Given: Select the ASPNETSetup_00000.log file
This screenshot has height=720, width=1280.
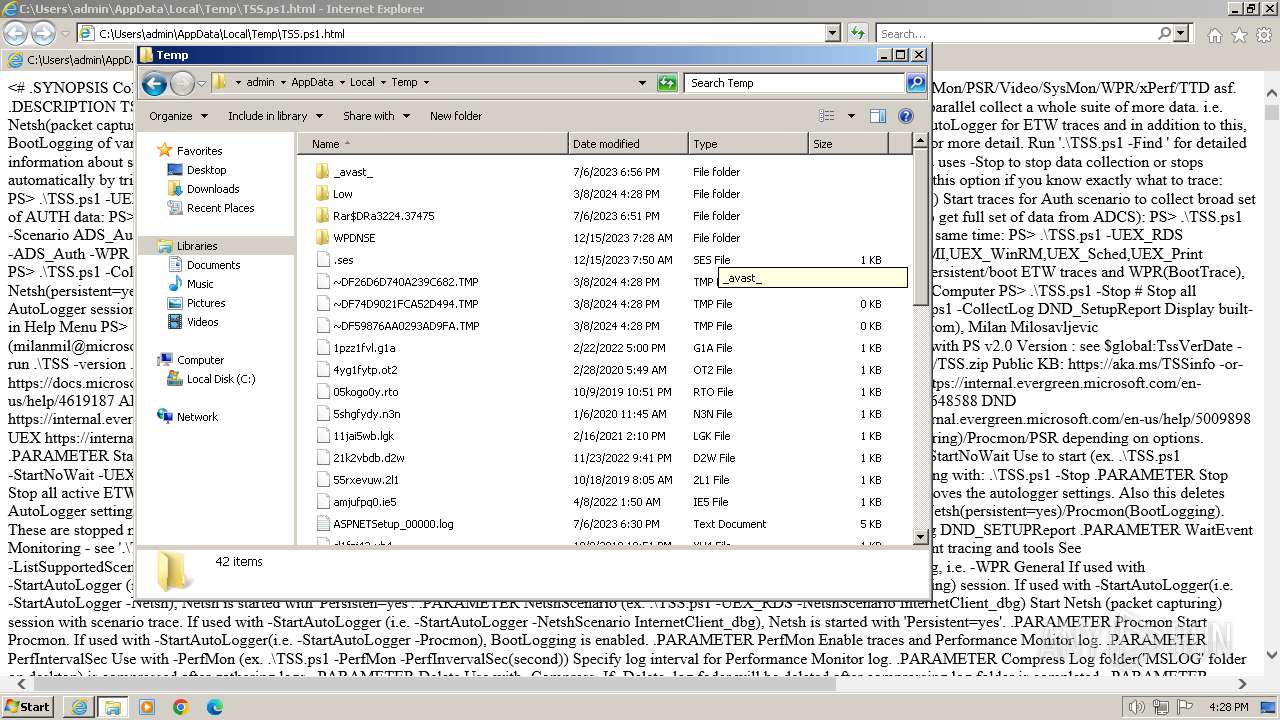Looking at the screenshot, I should pyautogui.click(x=392, y=524).
